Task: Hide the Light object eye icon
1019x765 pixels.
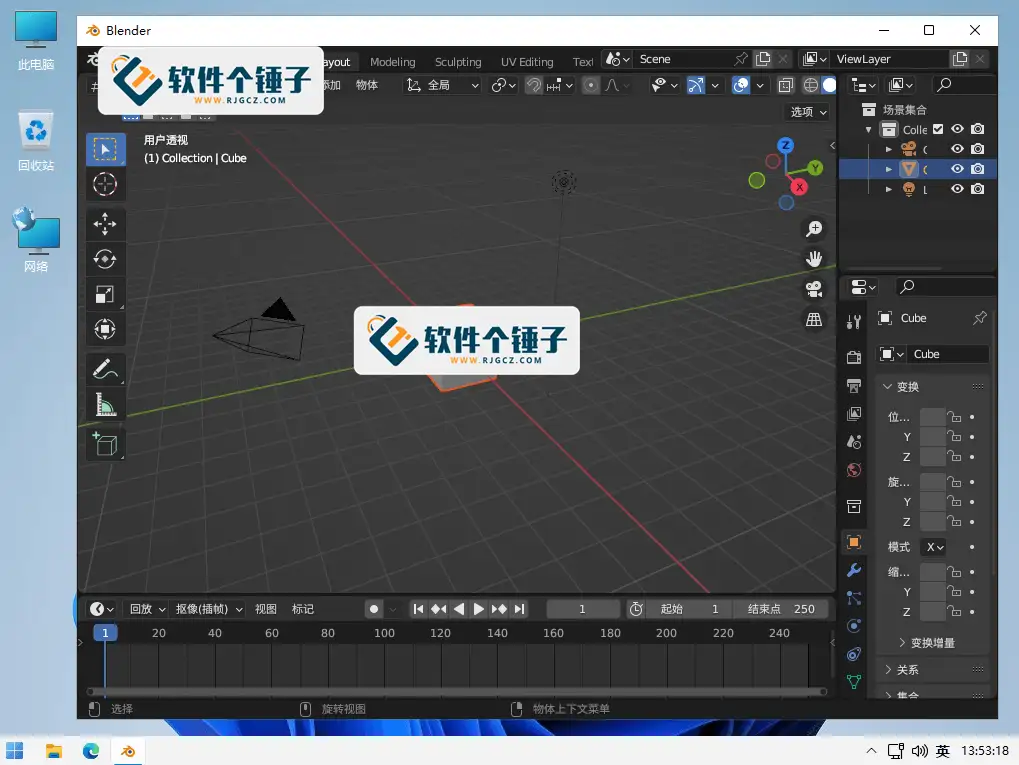Action: pyautogui.click(x=957, y=189)
